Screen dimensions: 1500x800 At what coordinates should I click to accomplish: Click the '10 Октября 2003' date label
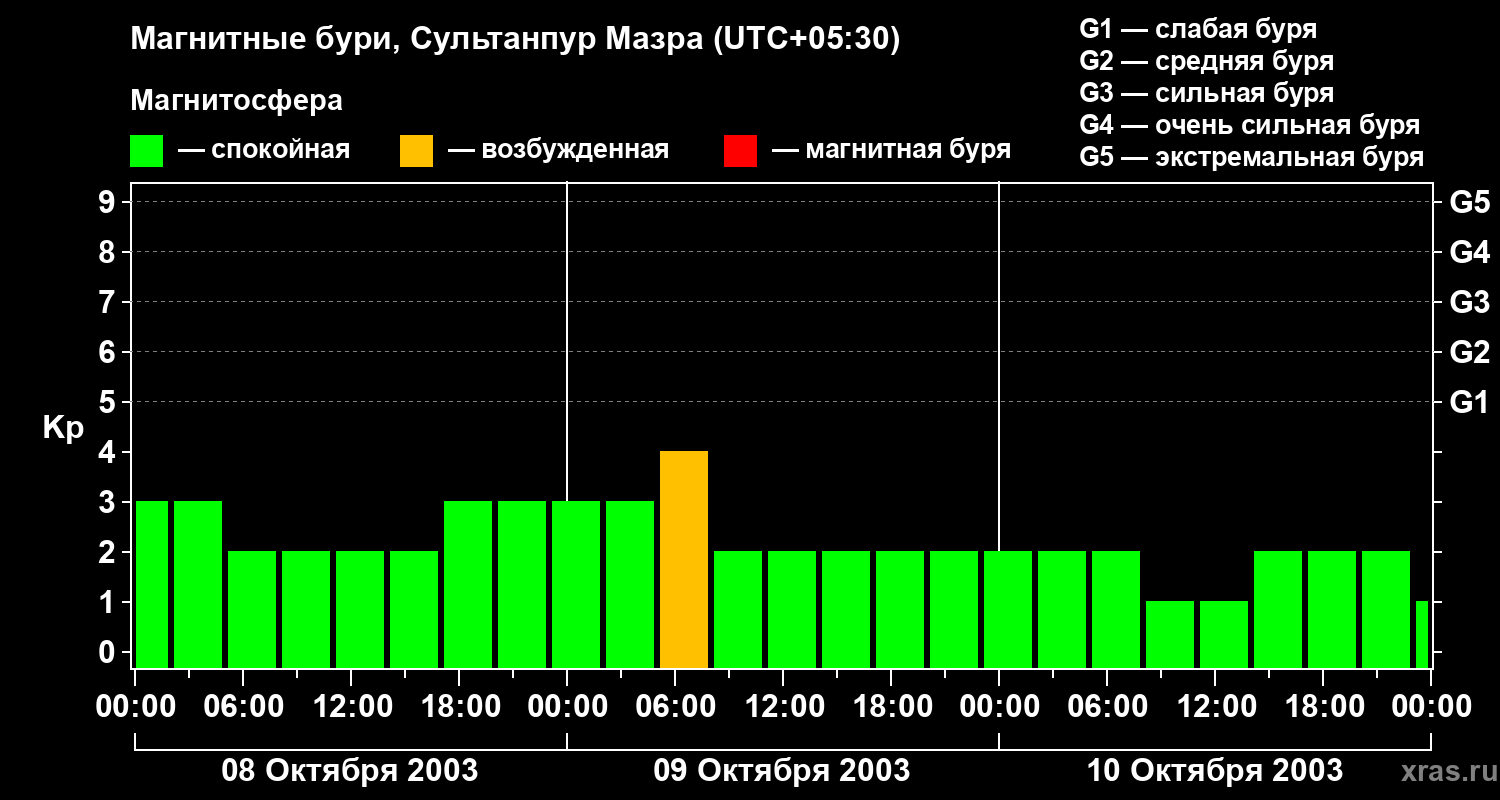[1215, 771]
